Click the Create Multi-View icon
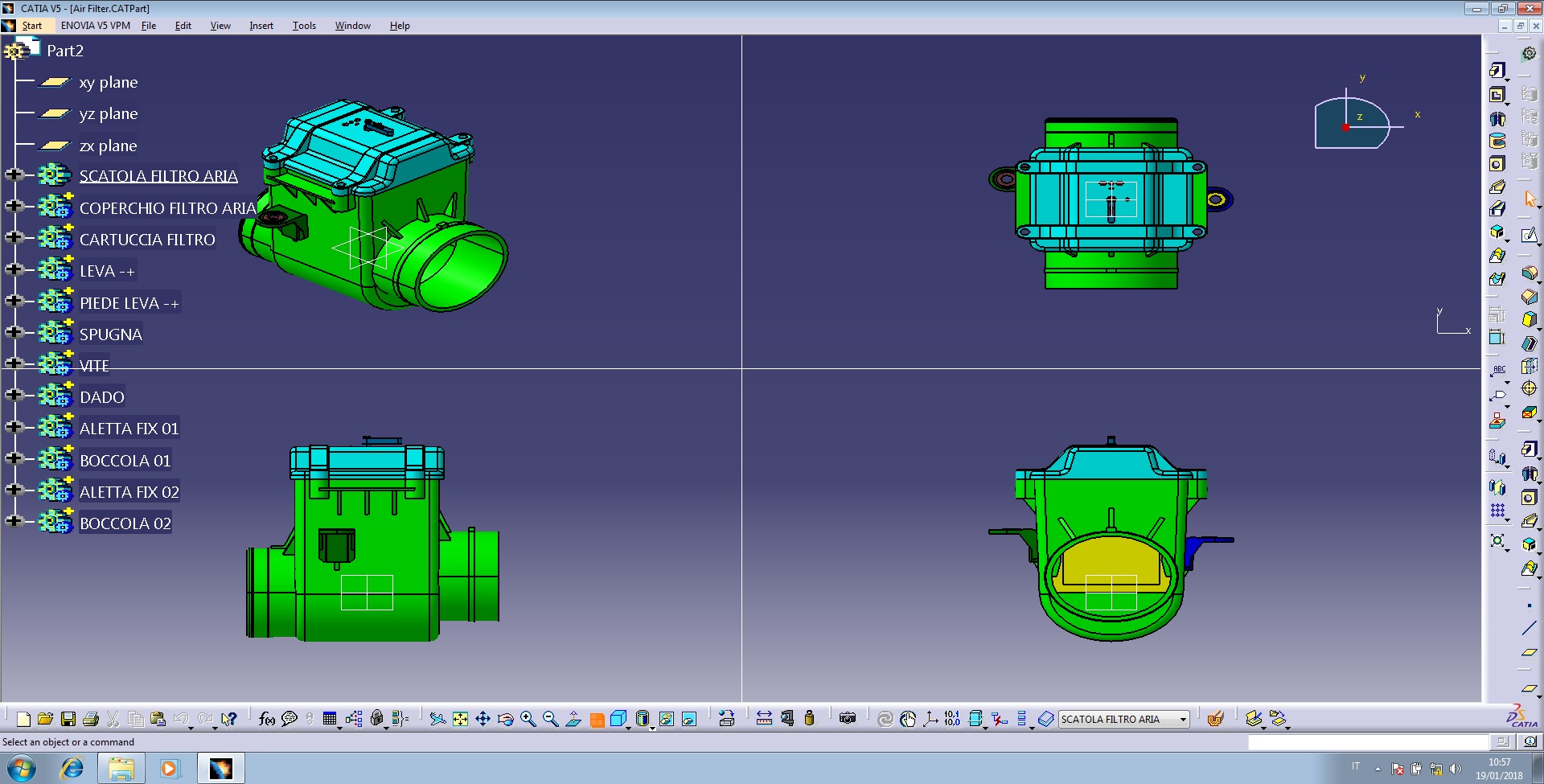The image size is (1544, 784). click(597, 719)
